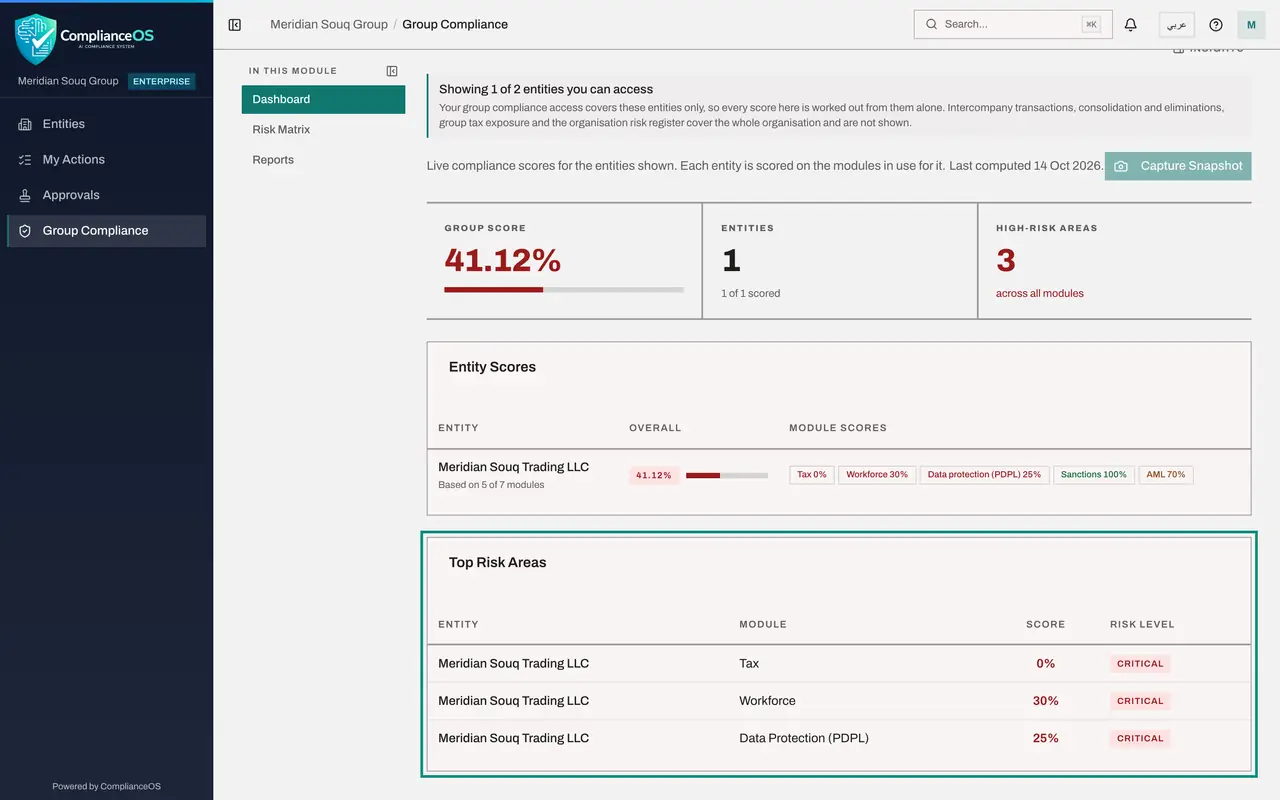The image size is (1280, 800).
Task: Click the AML 70% chip
Action: [x=1166, y=475]
